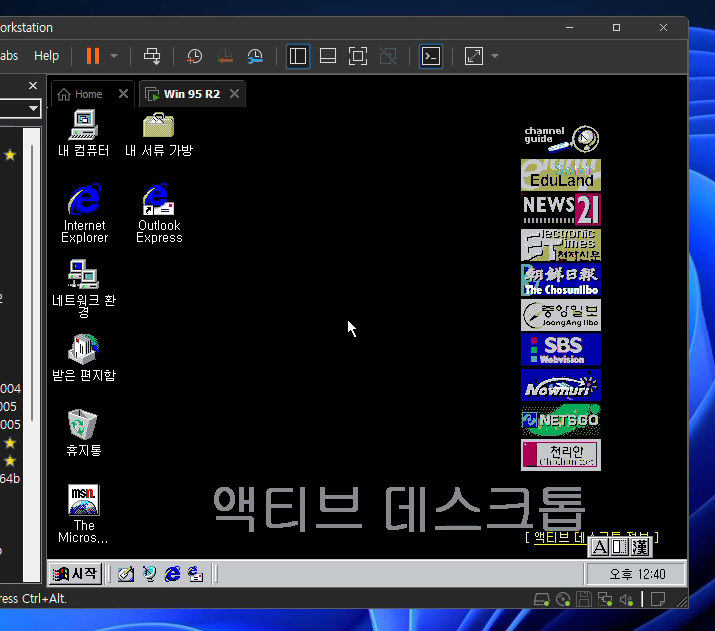715x631 pixels.
Task: Open the snapshot manager wrench-clock icon
Action: click(x=255, y=56)
